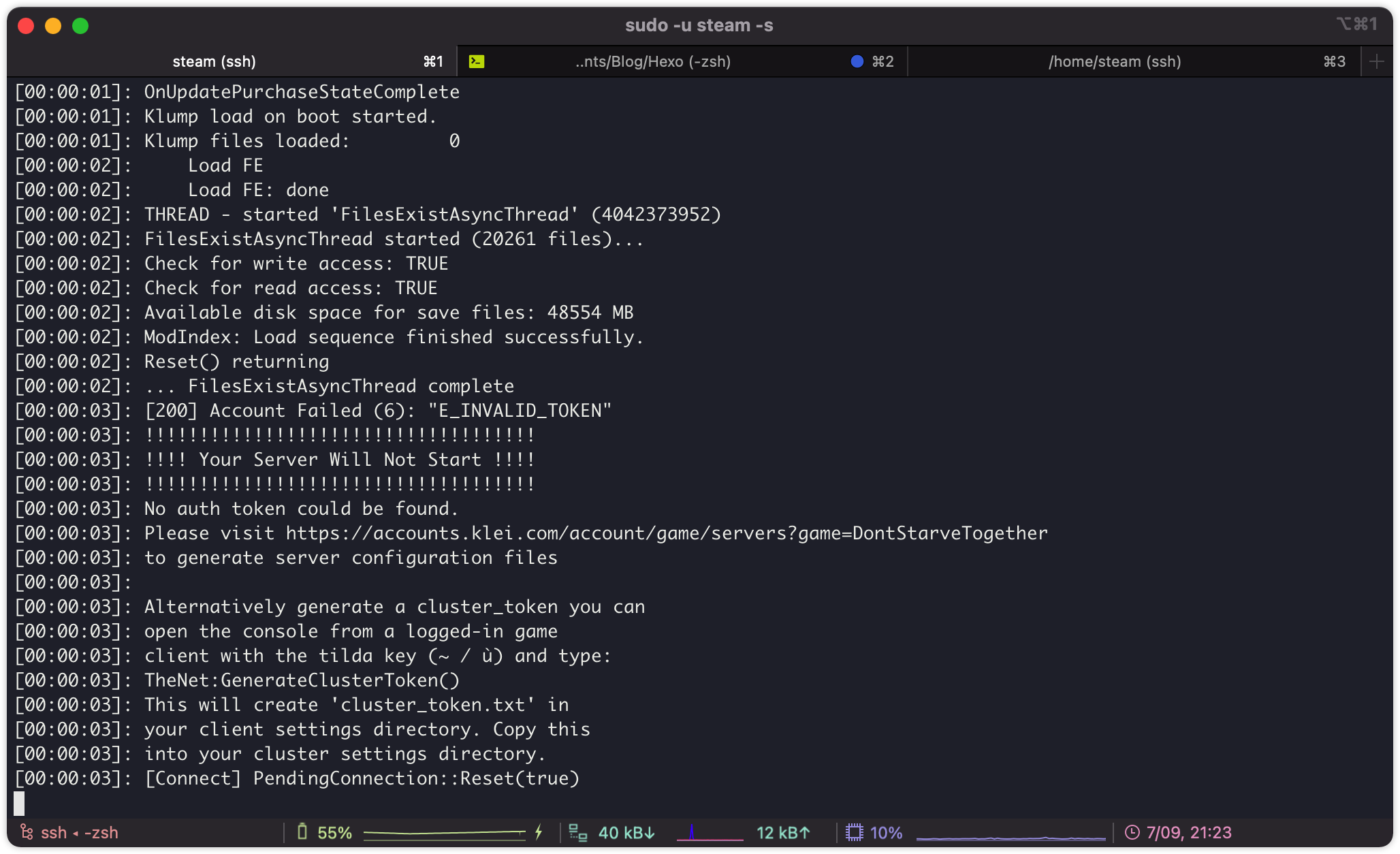Screen dimensions: 1400x854
Task: Switch to the /home/steam (ssh) tab
Action: pos(1114,61)
